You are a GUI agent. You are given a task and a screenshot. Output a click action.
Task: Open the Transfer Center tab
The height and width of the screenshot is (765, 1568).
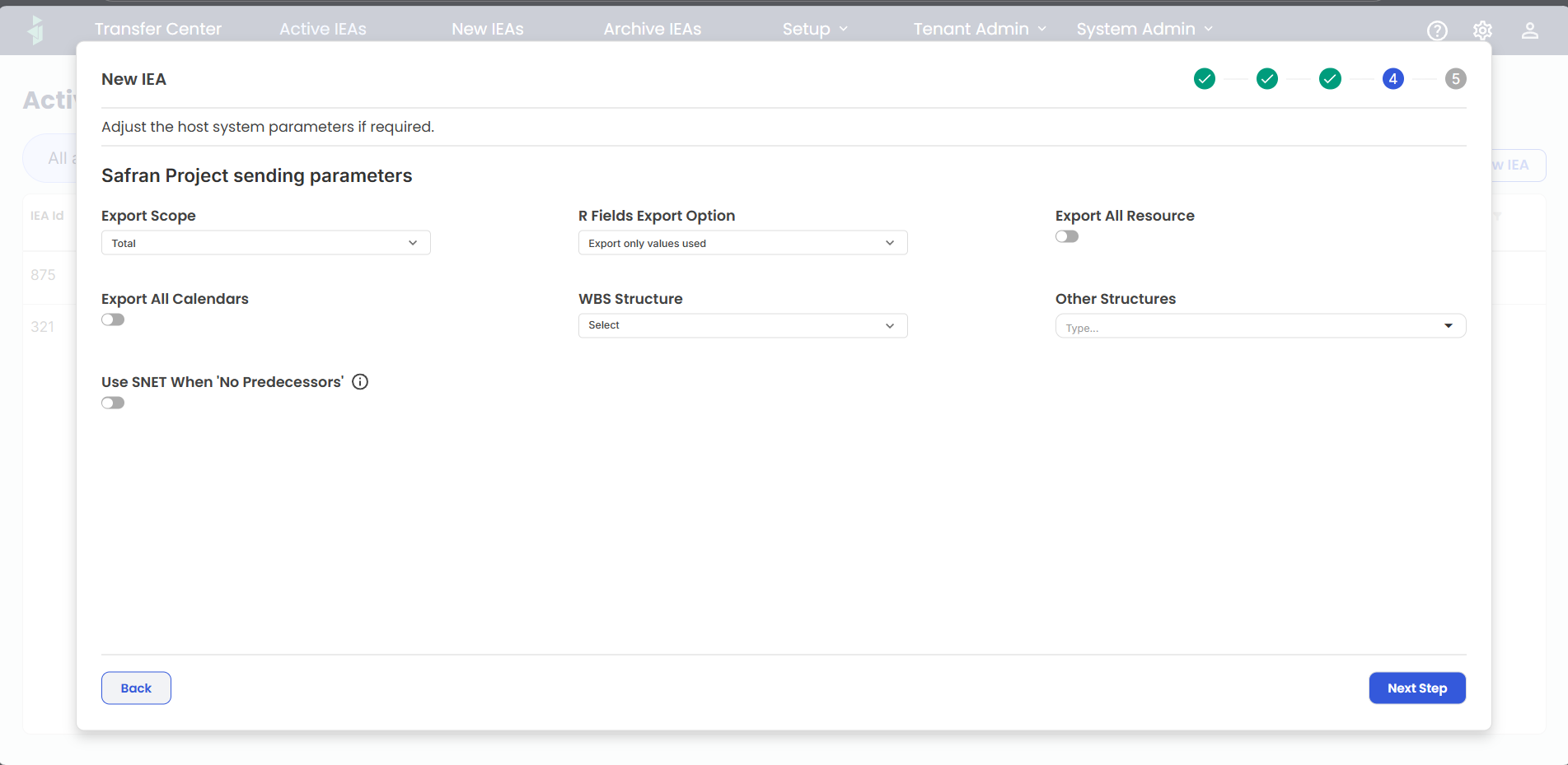(158, 29)
